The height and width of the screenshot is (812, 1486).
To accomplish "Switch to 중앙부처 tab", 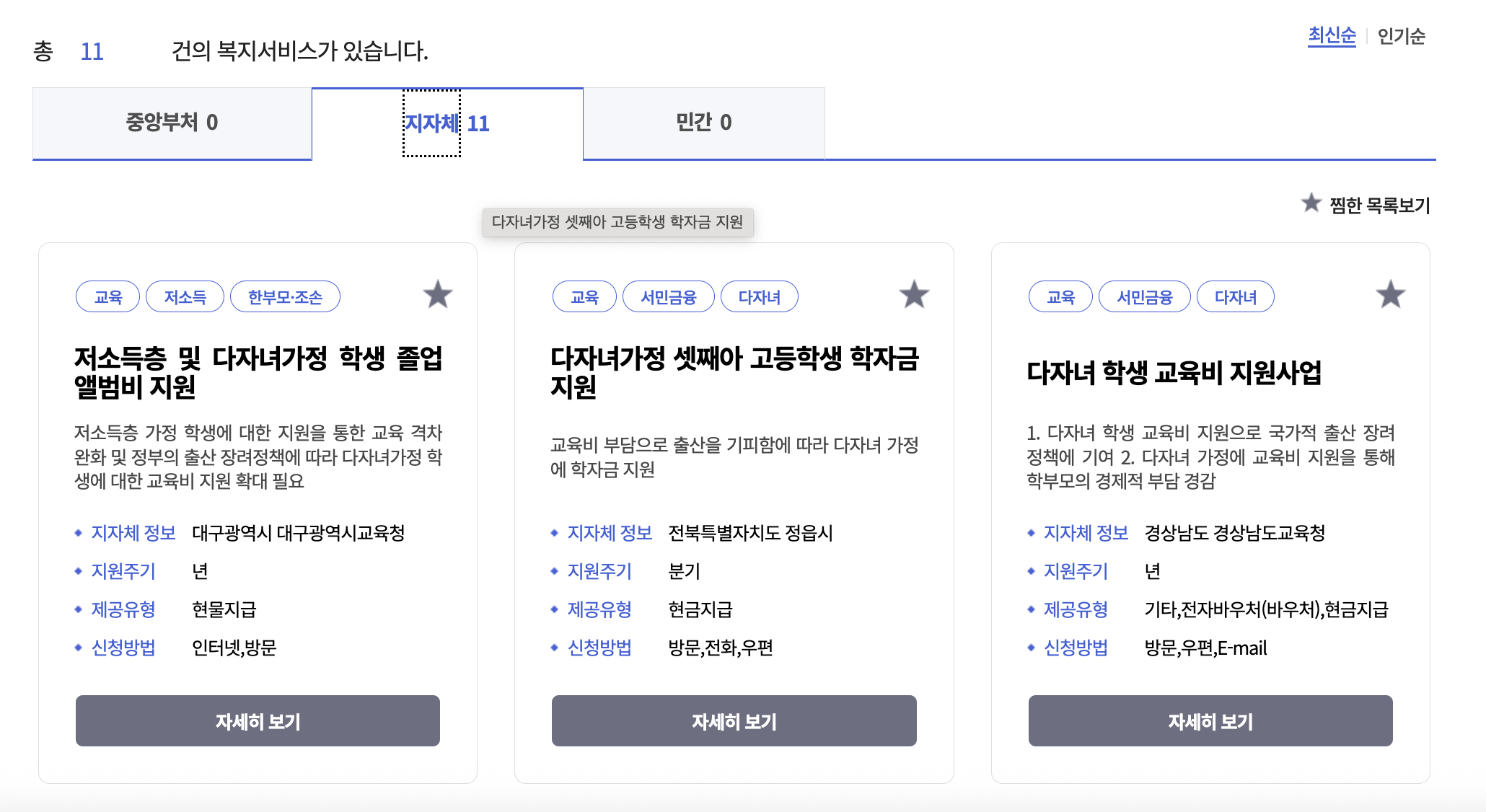I will tap(172, 123).
